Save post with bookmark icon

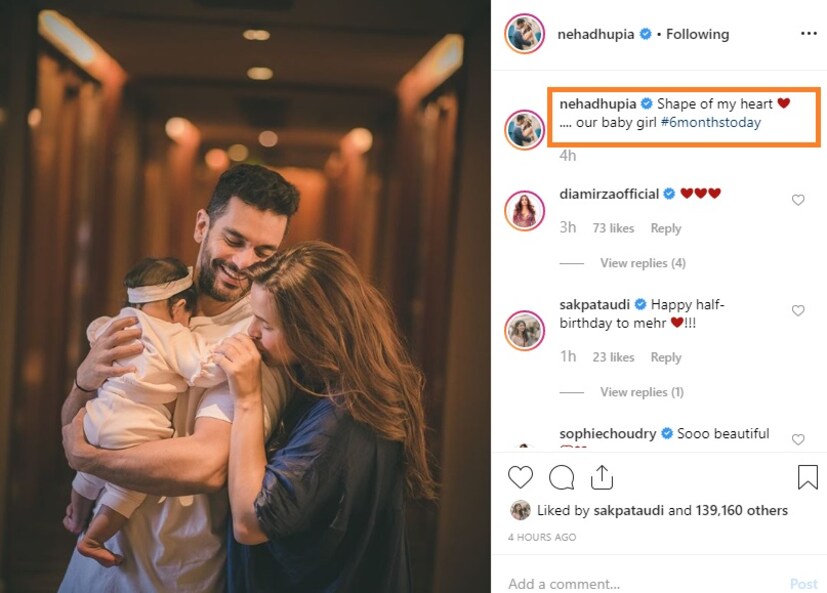pyautogui.click(x=807, y=477)
